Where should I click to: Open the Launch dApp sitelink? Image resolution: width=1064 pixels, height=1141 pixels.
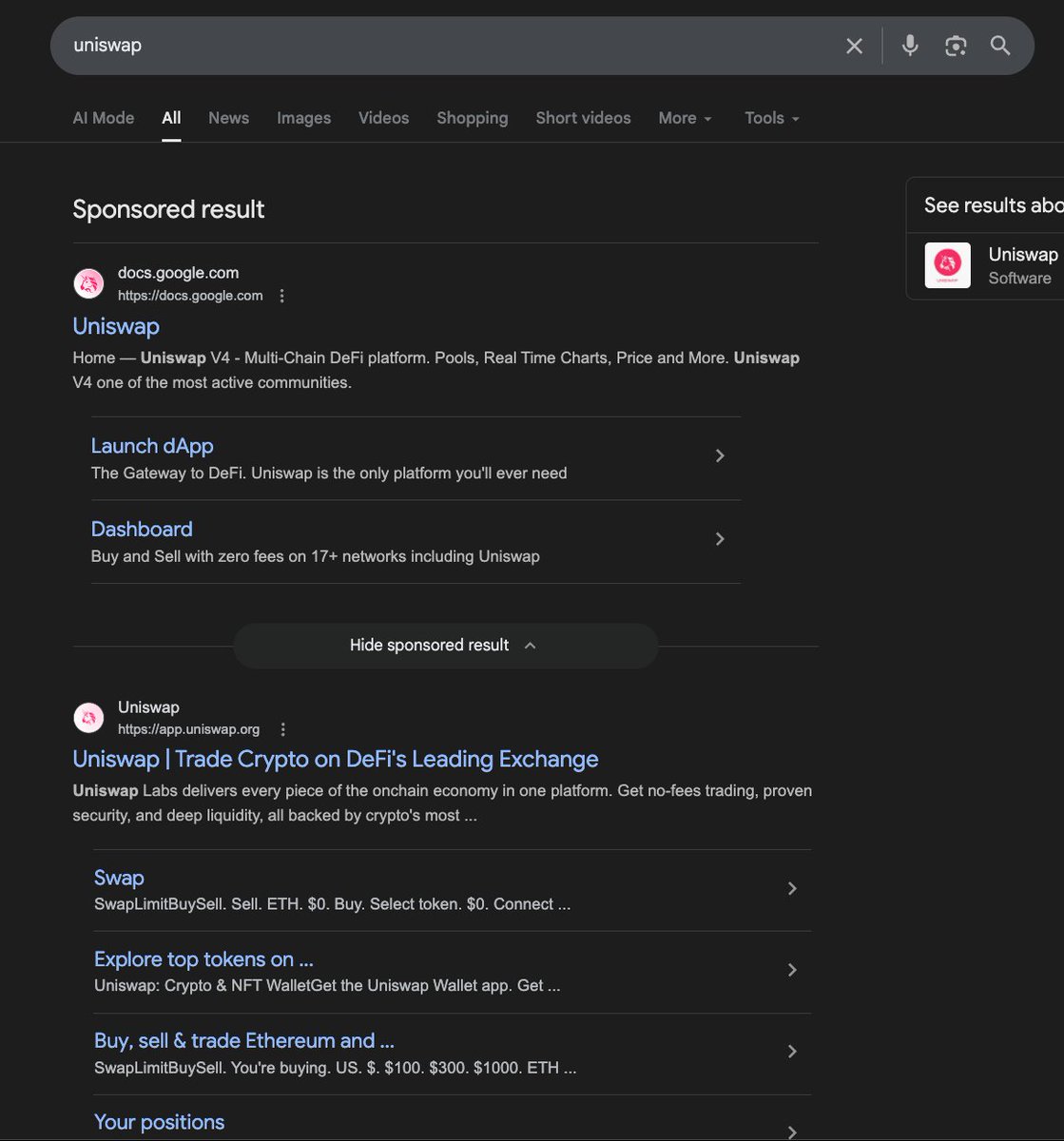tap(152, 446)
